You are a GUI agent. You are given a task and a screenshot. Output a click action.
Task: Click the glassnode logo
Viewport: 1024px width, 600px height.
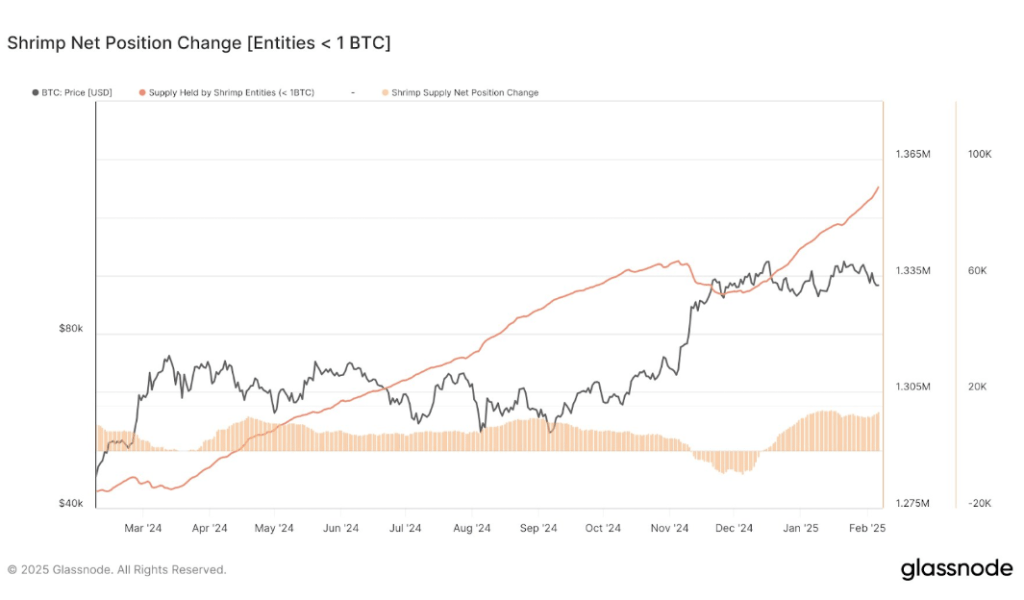tap(957, 569)
